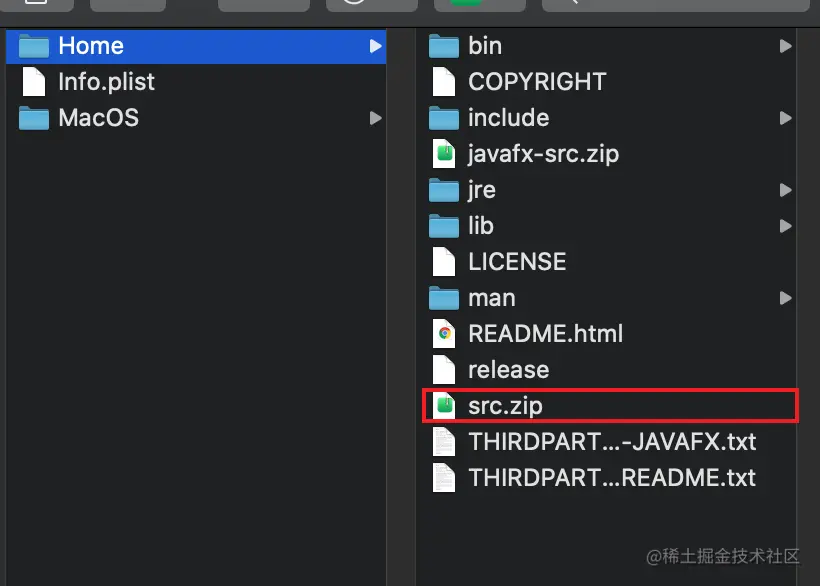Select the "include" folder name

[x=509, y=118]
